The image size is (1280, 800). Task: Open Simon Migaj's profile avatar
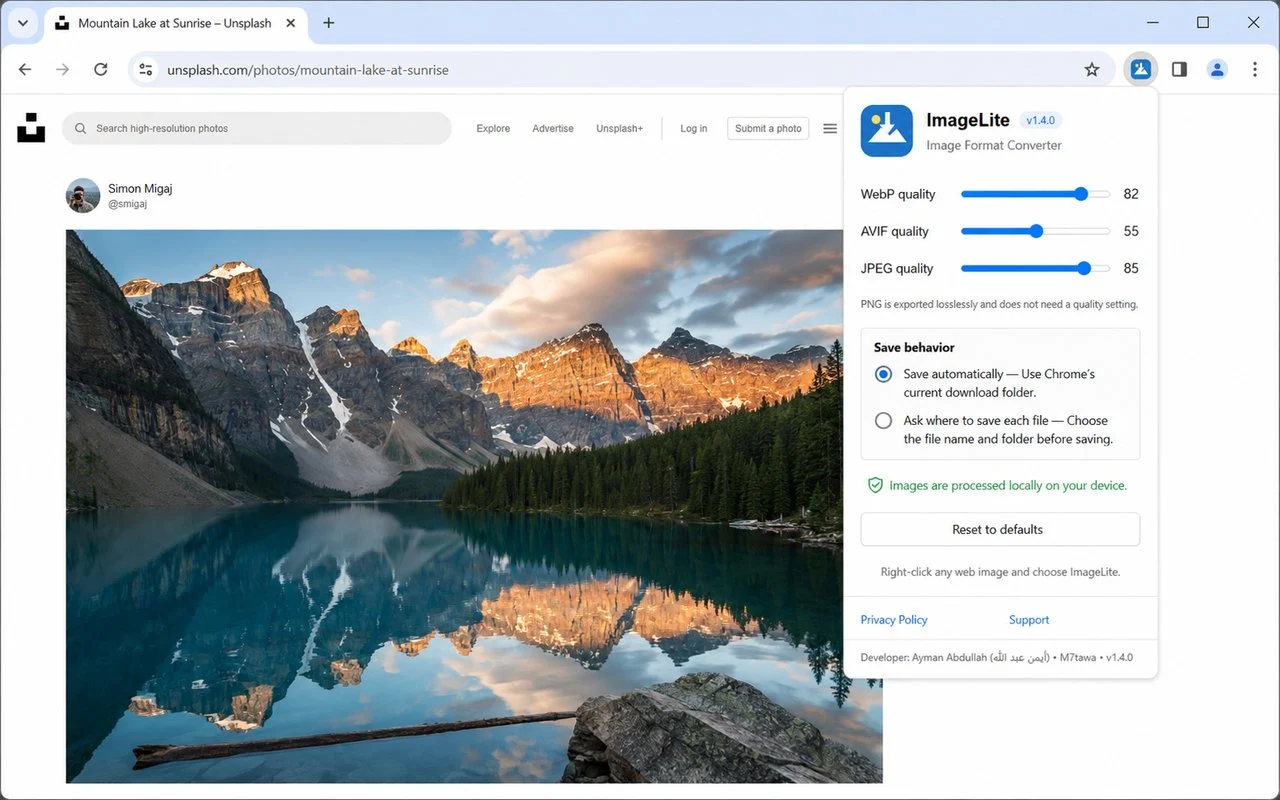coord(83,196)
